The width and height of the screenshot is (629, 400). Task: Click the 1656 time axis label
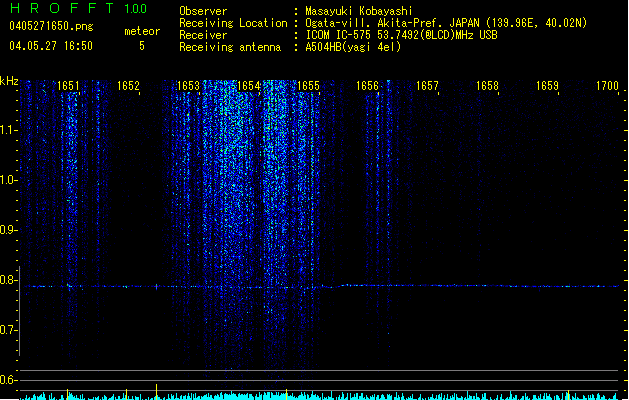367,86
